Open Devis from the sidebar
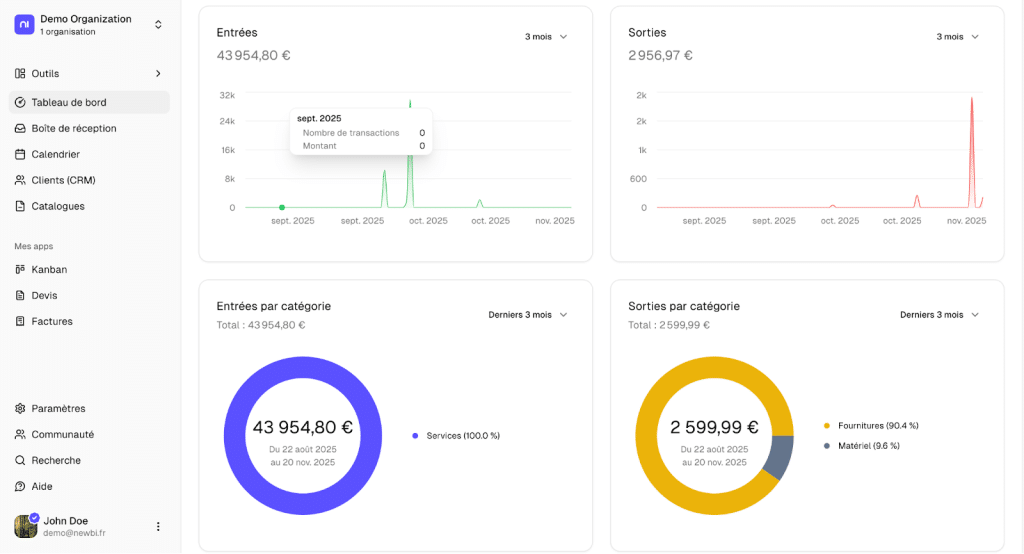Image resolution: width=1024 pixels, height=554 pixels. (44, 295)
